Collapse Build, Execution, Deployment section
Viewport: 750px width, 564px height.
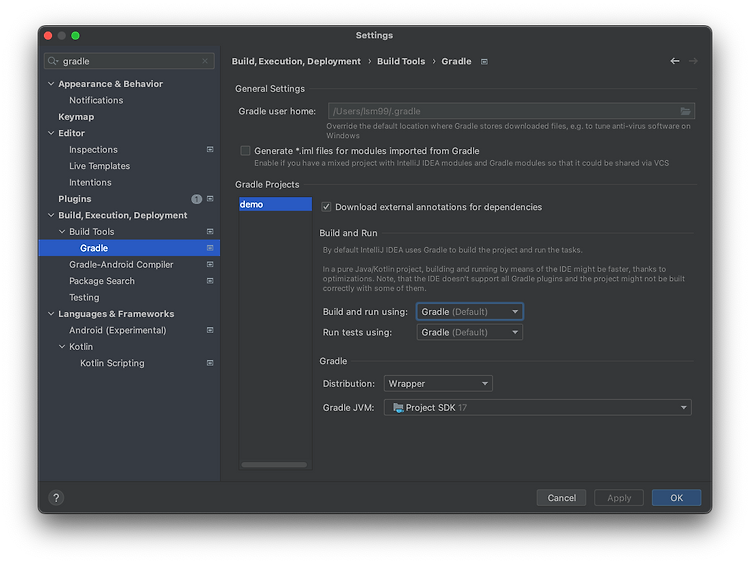pyautogui.click(x=51, y=215)
